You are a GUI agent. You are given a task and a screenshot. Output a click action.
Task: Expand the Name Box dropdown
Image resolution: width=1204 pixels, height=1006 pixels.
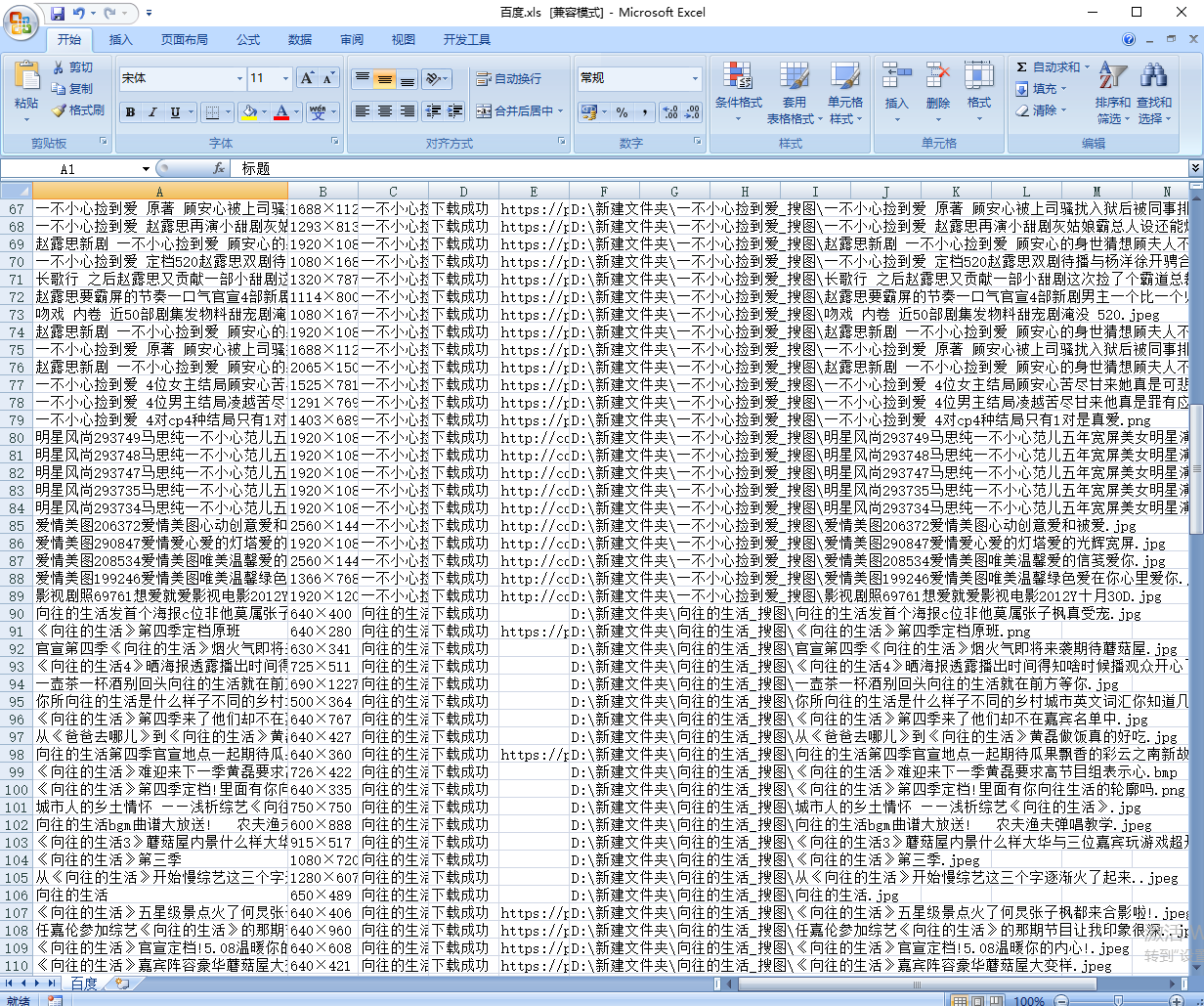[x=146, y=168]
